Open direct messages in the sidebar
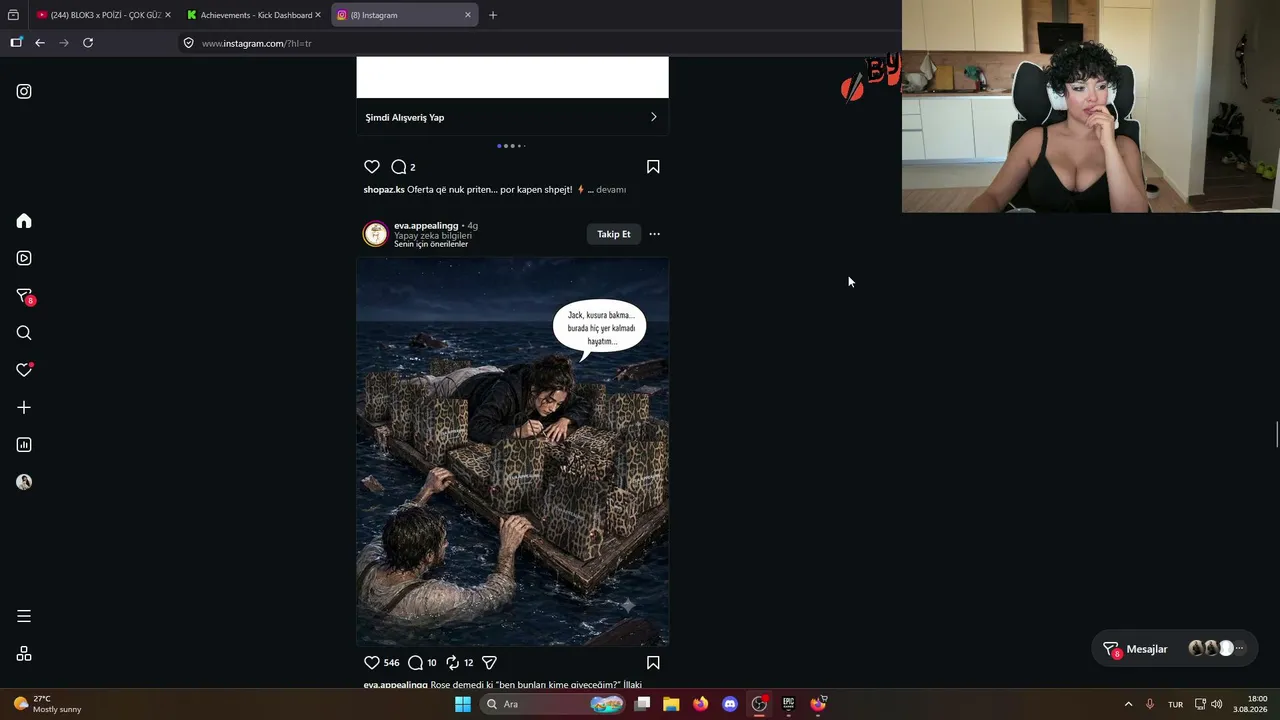This screenshot has width=1280, height=720. 25,296
